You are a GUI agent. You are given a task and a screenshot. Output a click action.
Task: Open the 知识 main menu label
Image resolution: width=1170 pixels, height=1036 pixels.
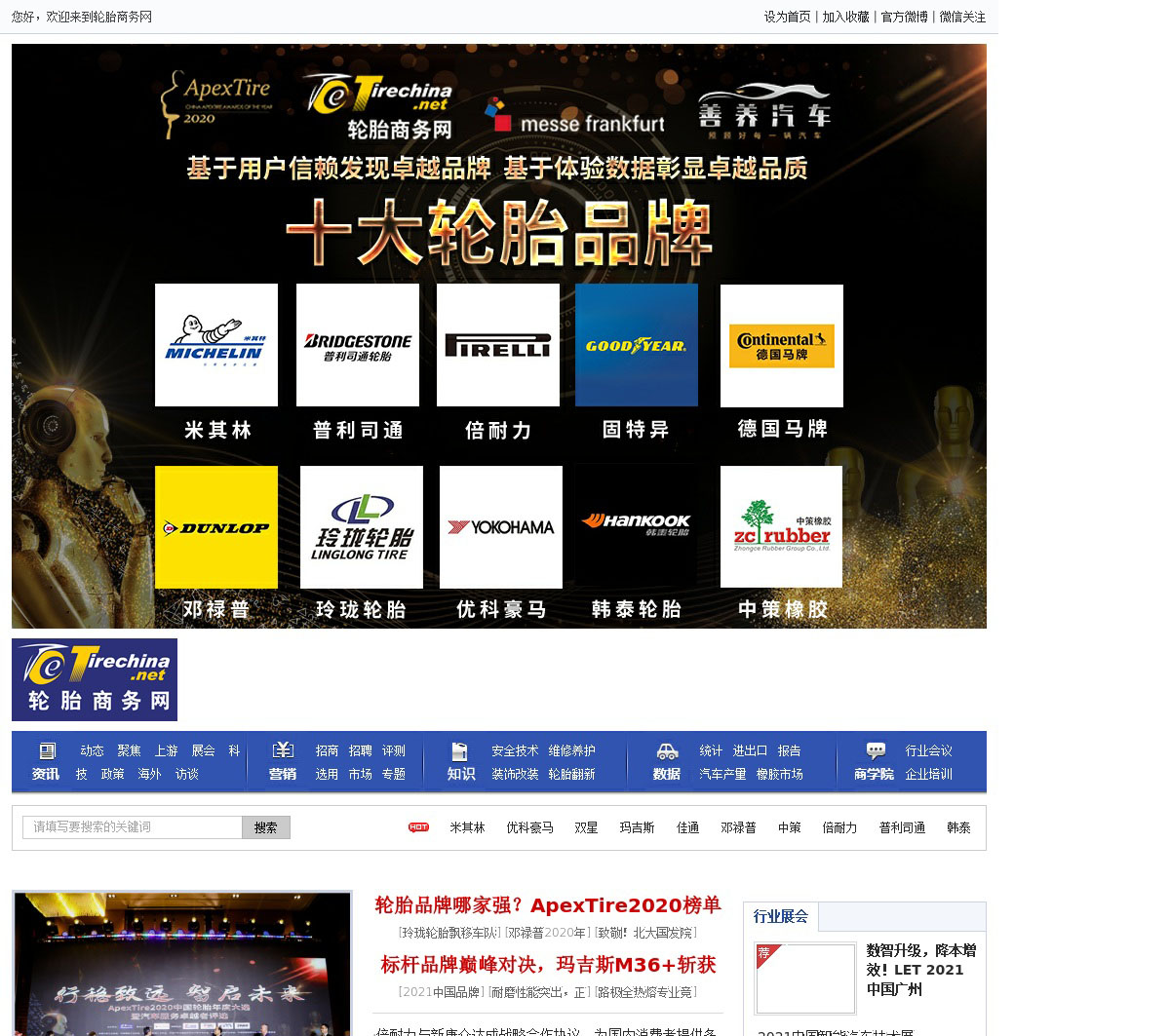click(x=461, y=774)
